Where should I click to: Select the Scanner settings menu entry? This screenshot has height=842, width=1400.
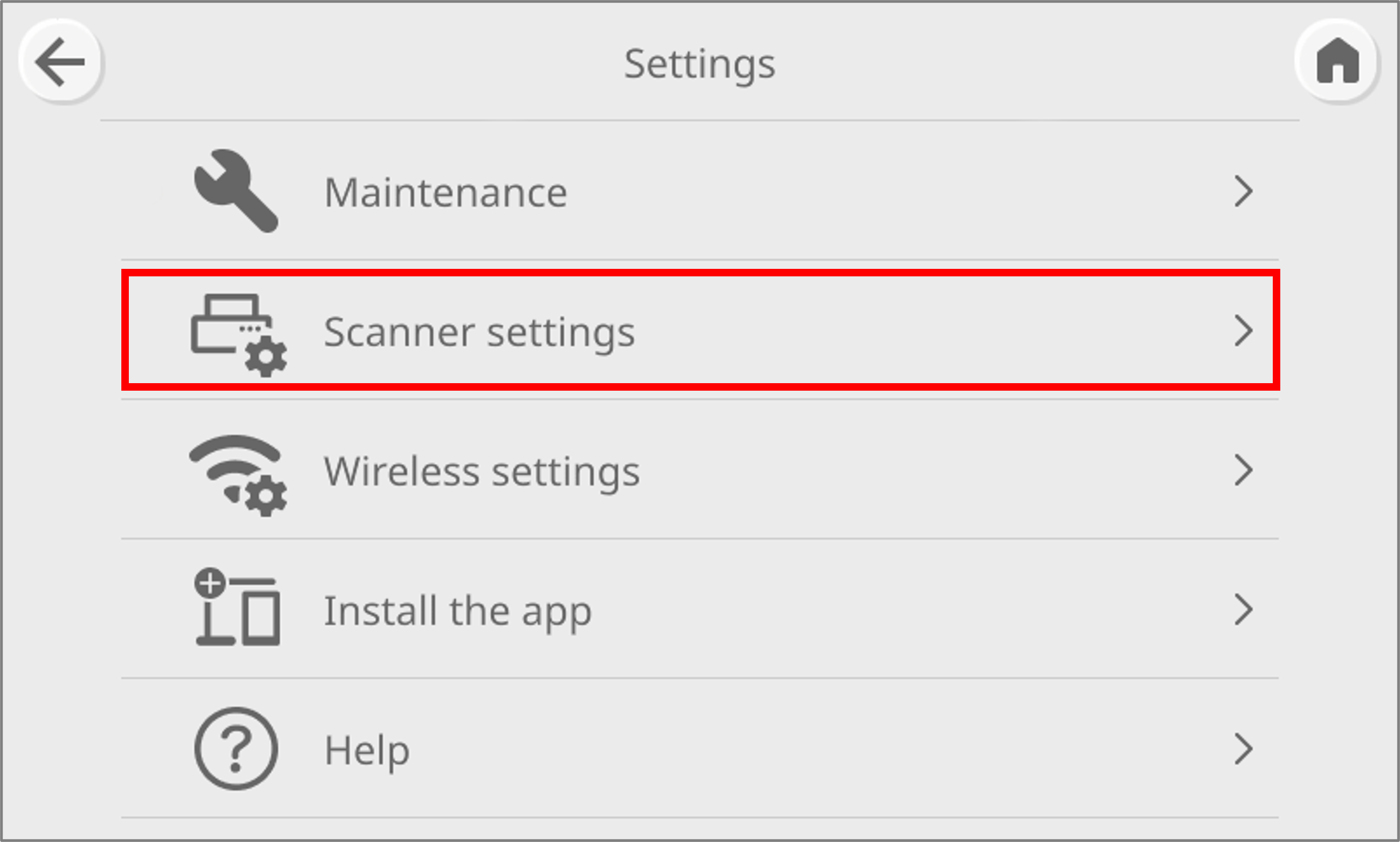click(479, 332)
